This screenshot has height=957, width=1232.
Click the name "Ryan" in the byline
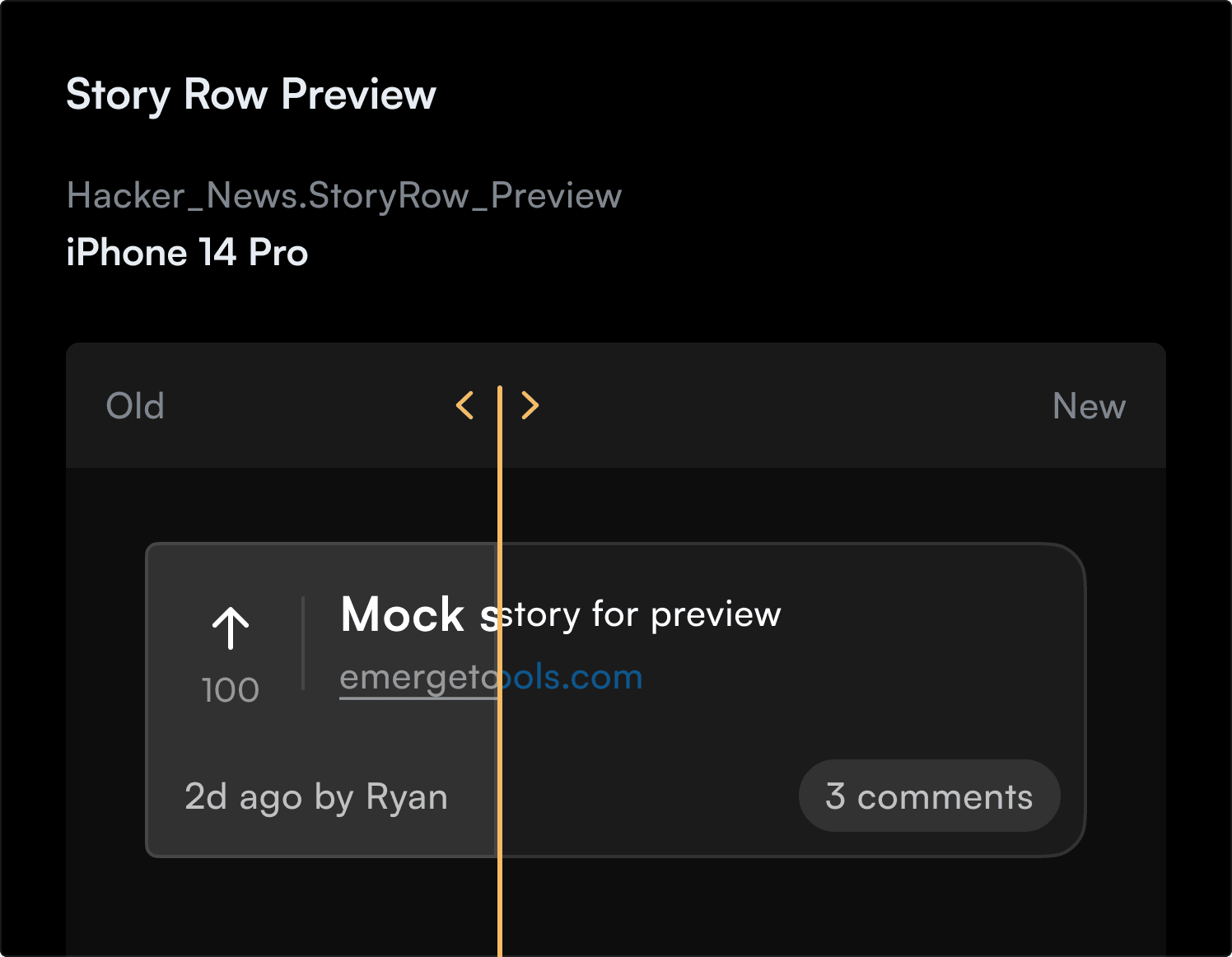pyautogui.click(x=407, y=797)
